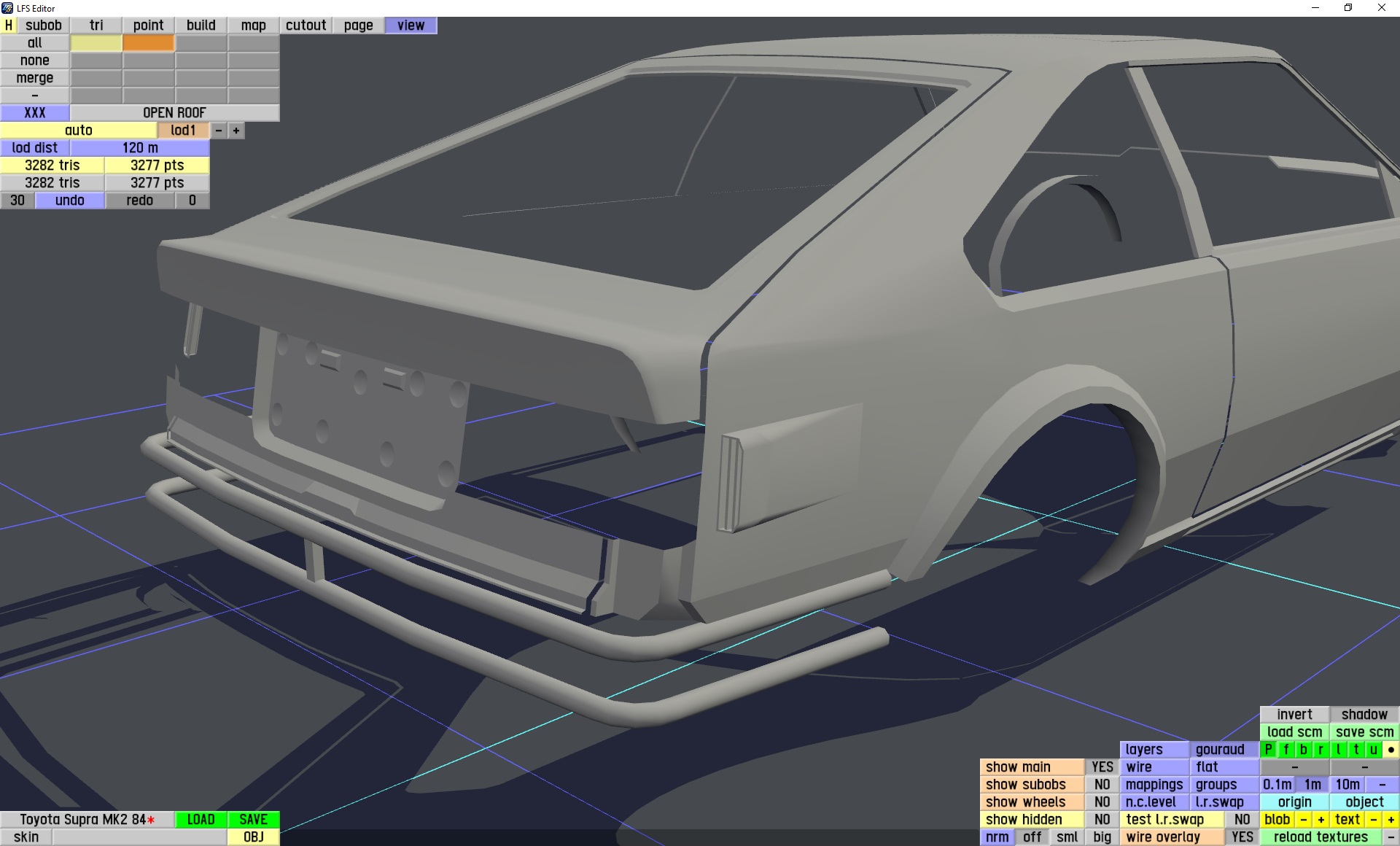The height and width of the screenshot is (846, 1400).
Task: Toggle show wheels NO setting
Action: pos(1102,802)
